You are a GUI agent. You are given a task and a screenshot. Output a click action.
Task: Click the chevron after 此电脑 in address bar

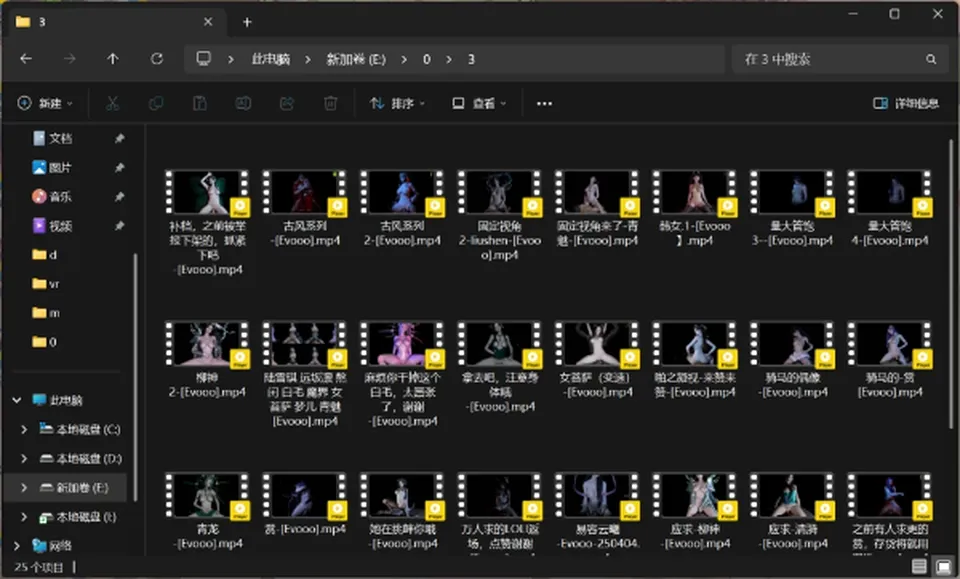tap(307, 59)
